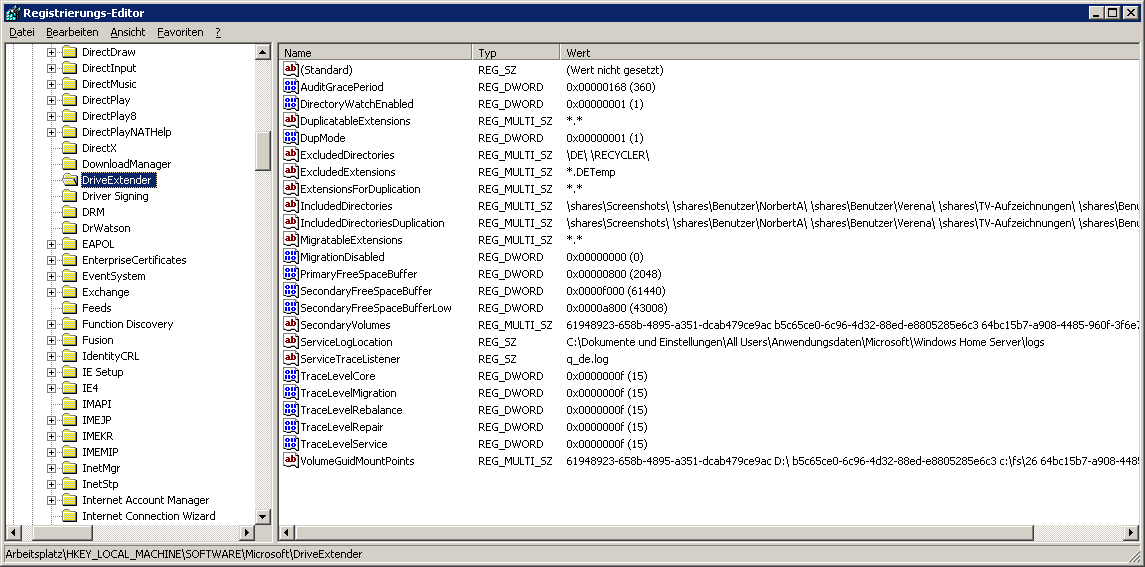Image resolution: width=1145 pixels, height=567 pixels.
Task: Click the MigratableExtensions string icon
Action: click(x=291, y=240)
